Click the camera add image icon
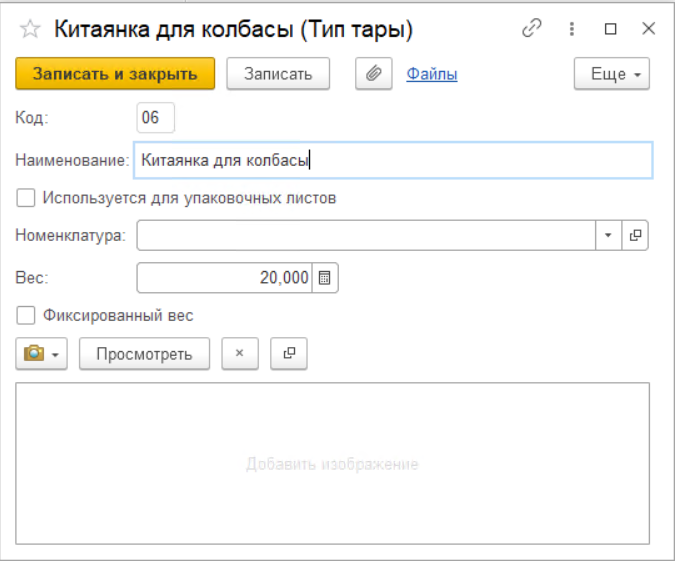Image resolution: width=675 pixels, height=561 pixels. coord(34,354)
